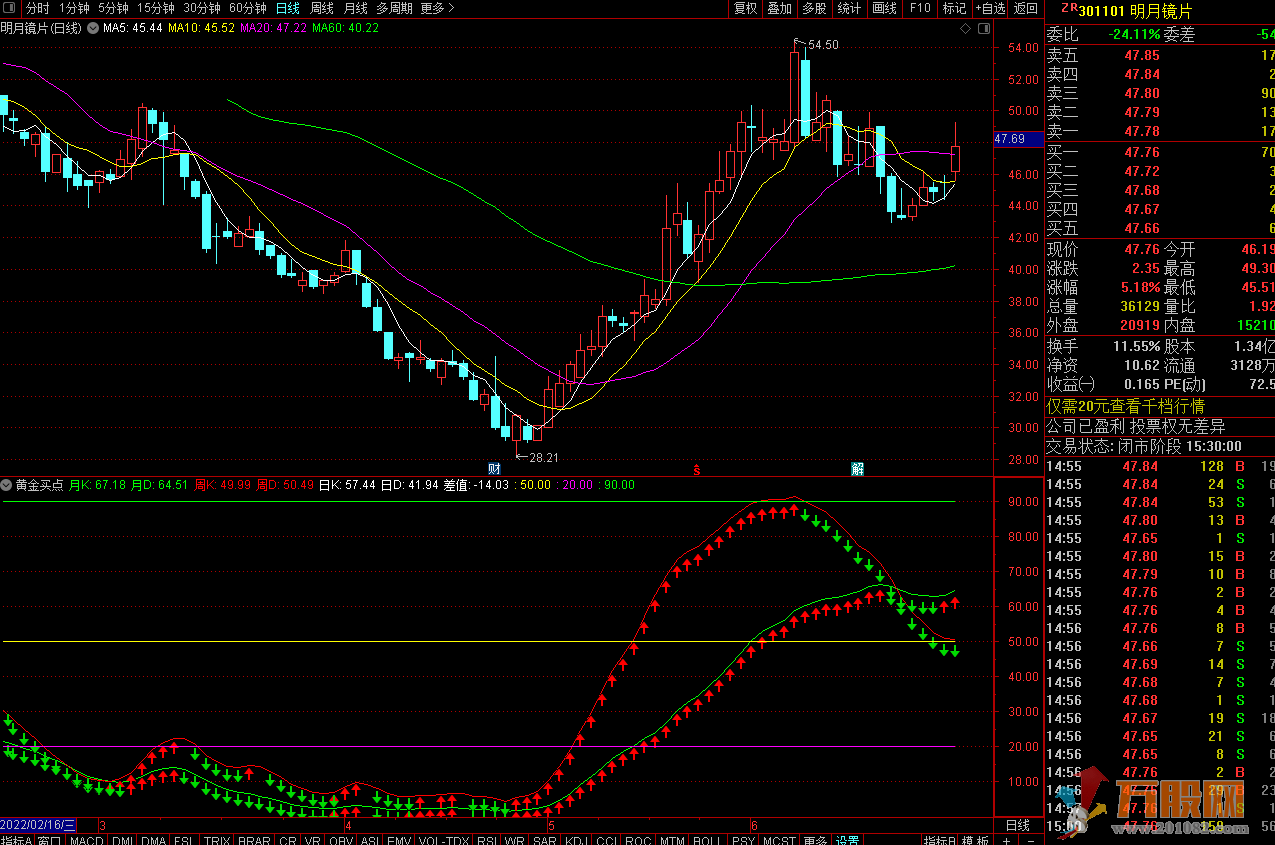
Task: Click the 买一 price 47.76 row
Action: pos(1160,152)
